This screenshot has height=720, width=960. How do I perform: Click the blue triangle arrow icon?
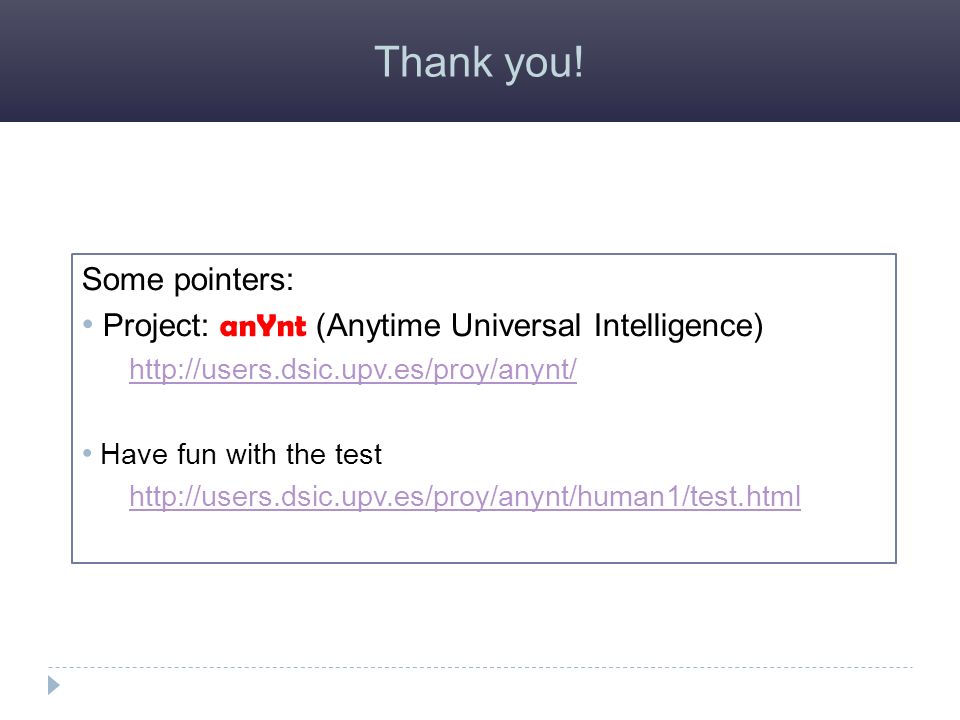pos(54,685)
